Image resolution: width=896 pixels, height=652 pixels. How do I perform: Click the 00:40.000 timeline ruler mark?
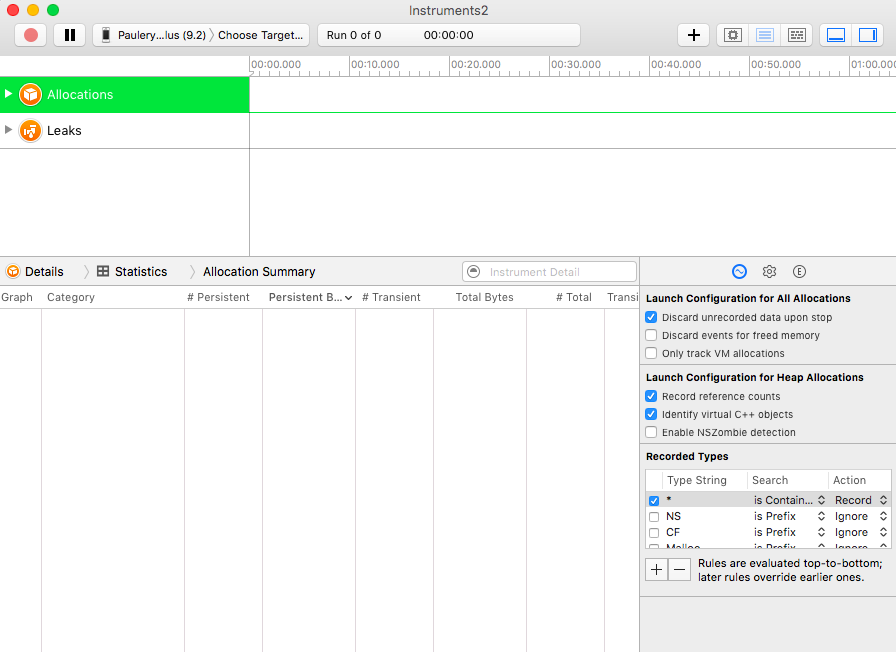click(x=676, y=65)
